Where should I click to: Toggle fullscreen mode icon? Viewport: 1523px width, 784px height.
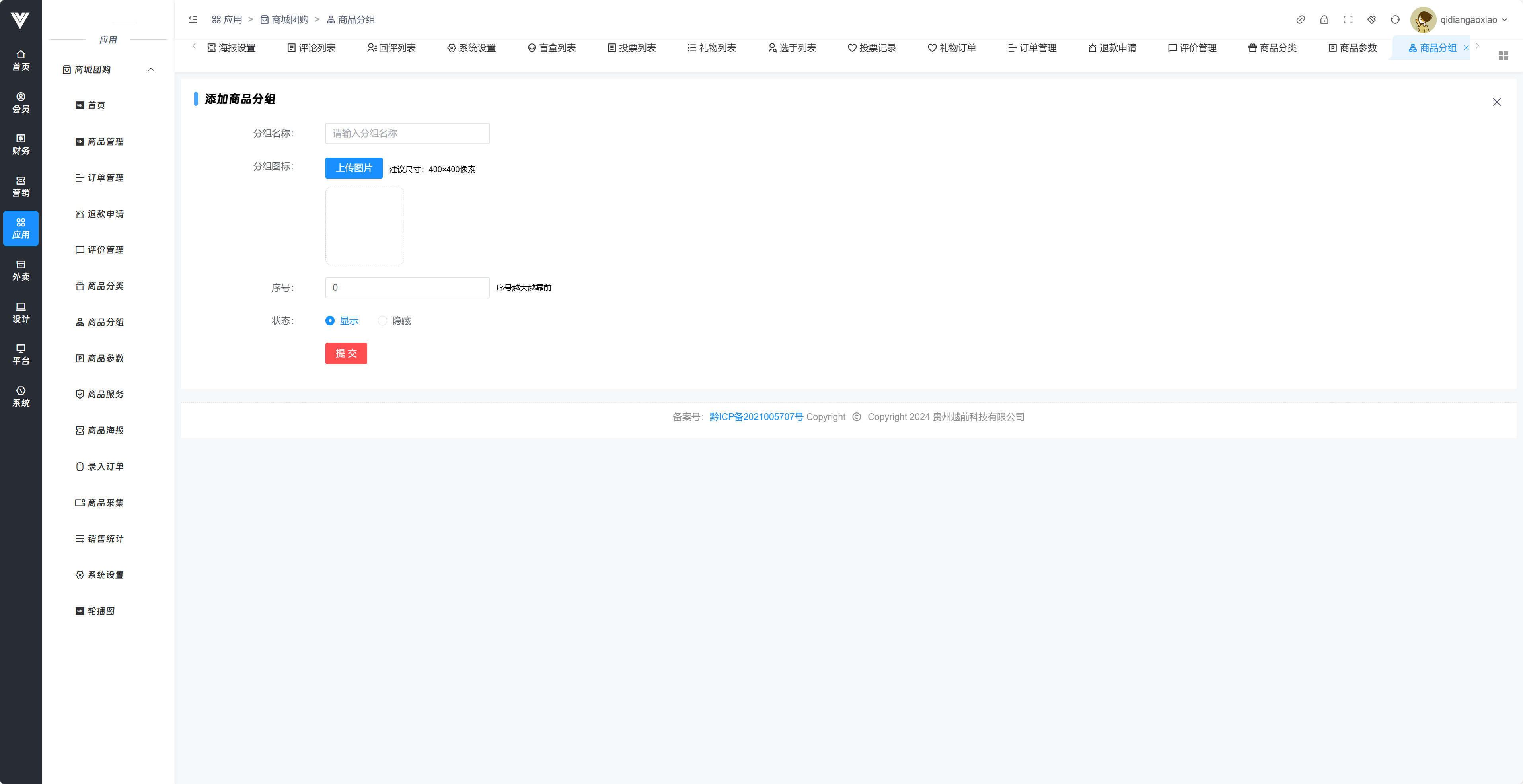click(1348, 19)
